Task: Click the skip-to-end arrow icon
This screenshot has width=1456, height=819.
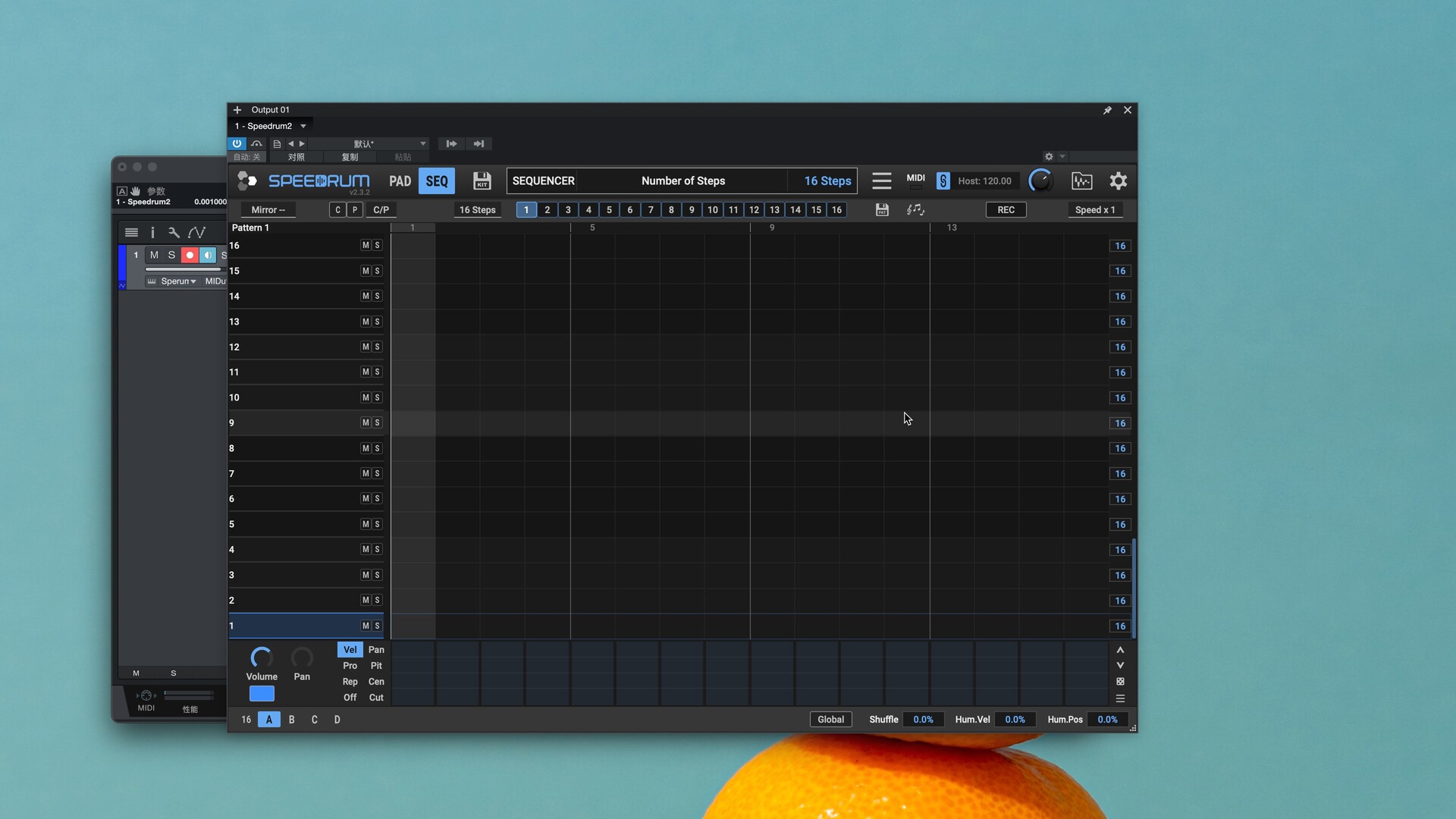Action: (x=479, y=143)
